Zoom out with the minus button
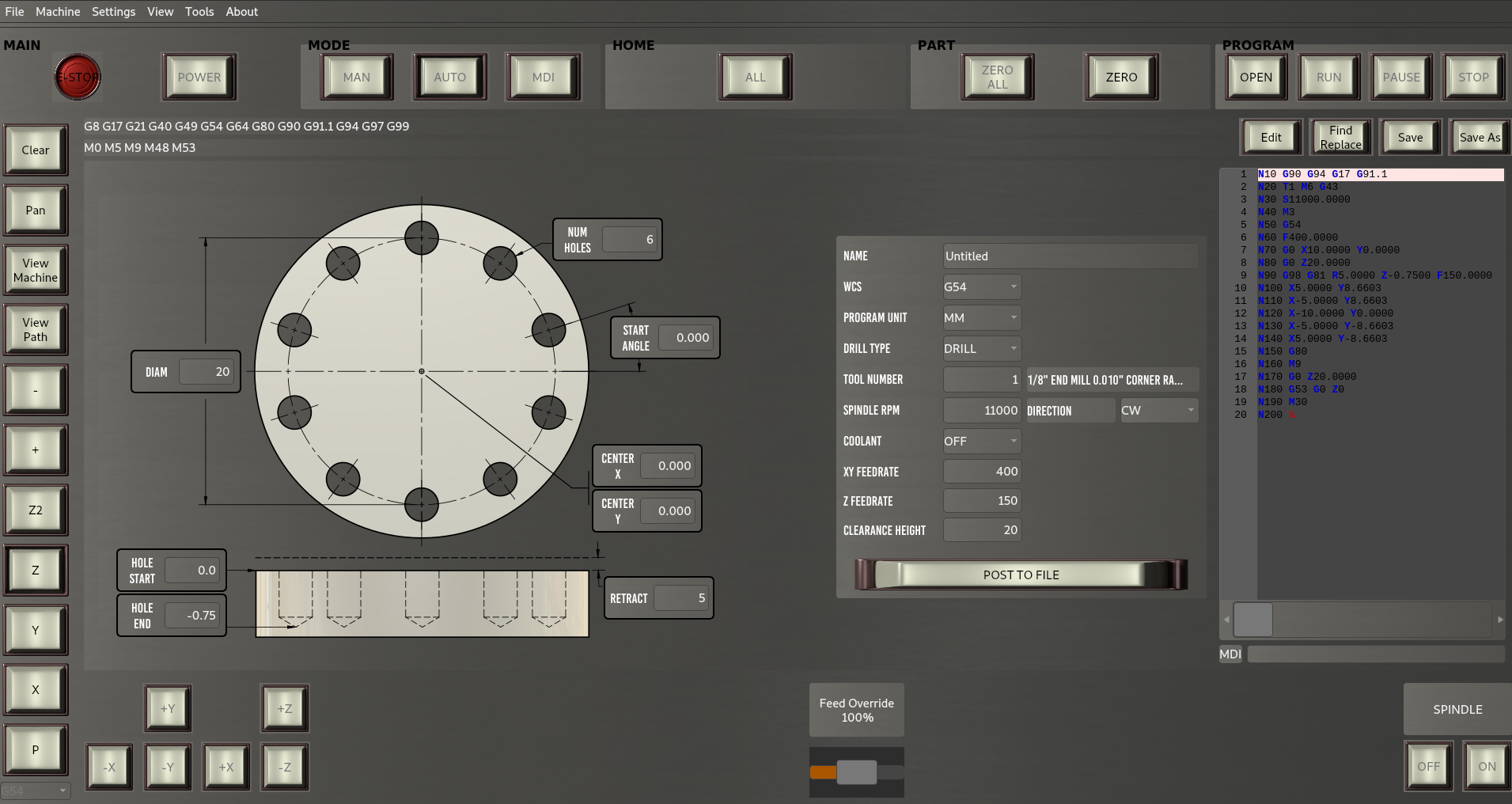This screenshot has height=804, width=1512. (x=36, y=389)
